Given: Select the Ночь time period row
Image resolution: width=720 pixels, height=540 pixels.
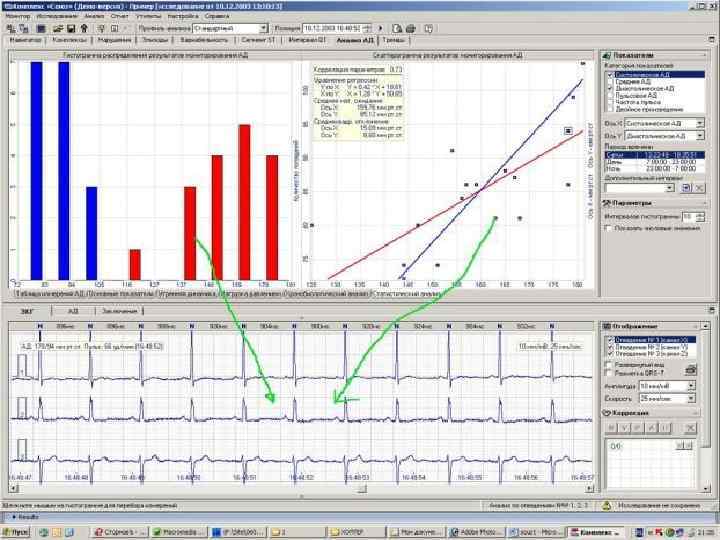Looking at the screenshot, I should (x=655, y=169).
